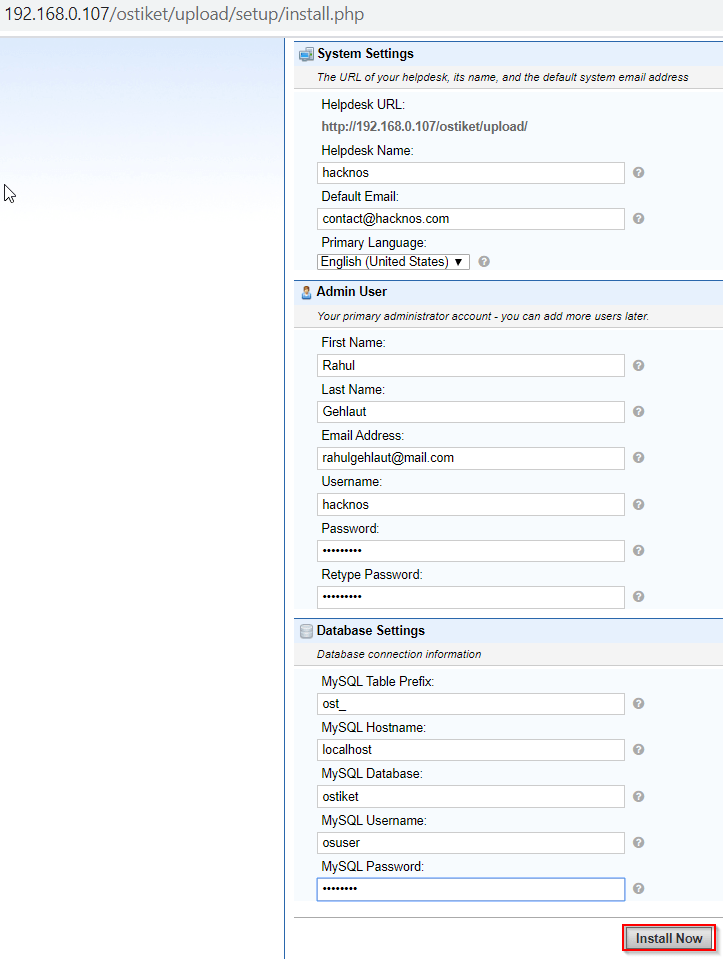Click help icon beside MySQL Hostname field
The height and width of the screenshot is (959, 723).
(x=638, y=749)
